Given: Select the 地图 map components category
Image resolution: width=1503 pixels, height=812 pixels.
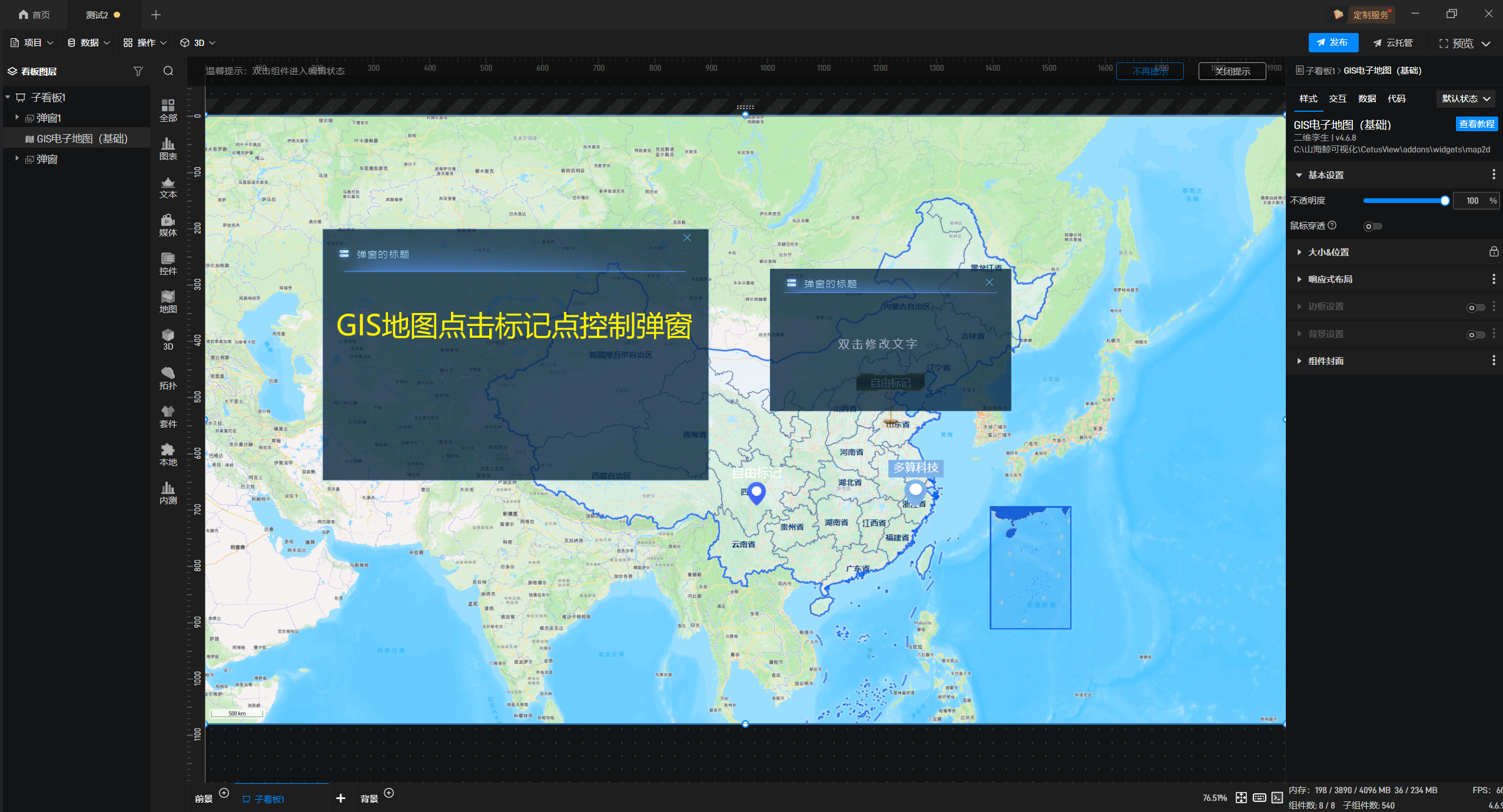Looking at the screenshot, I should pos(168,301).
